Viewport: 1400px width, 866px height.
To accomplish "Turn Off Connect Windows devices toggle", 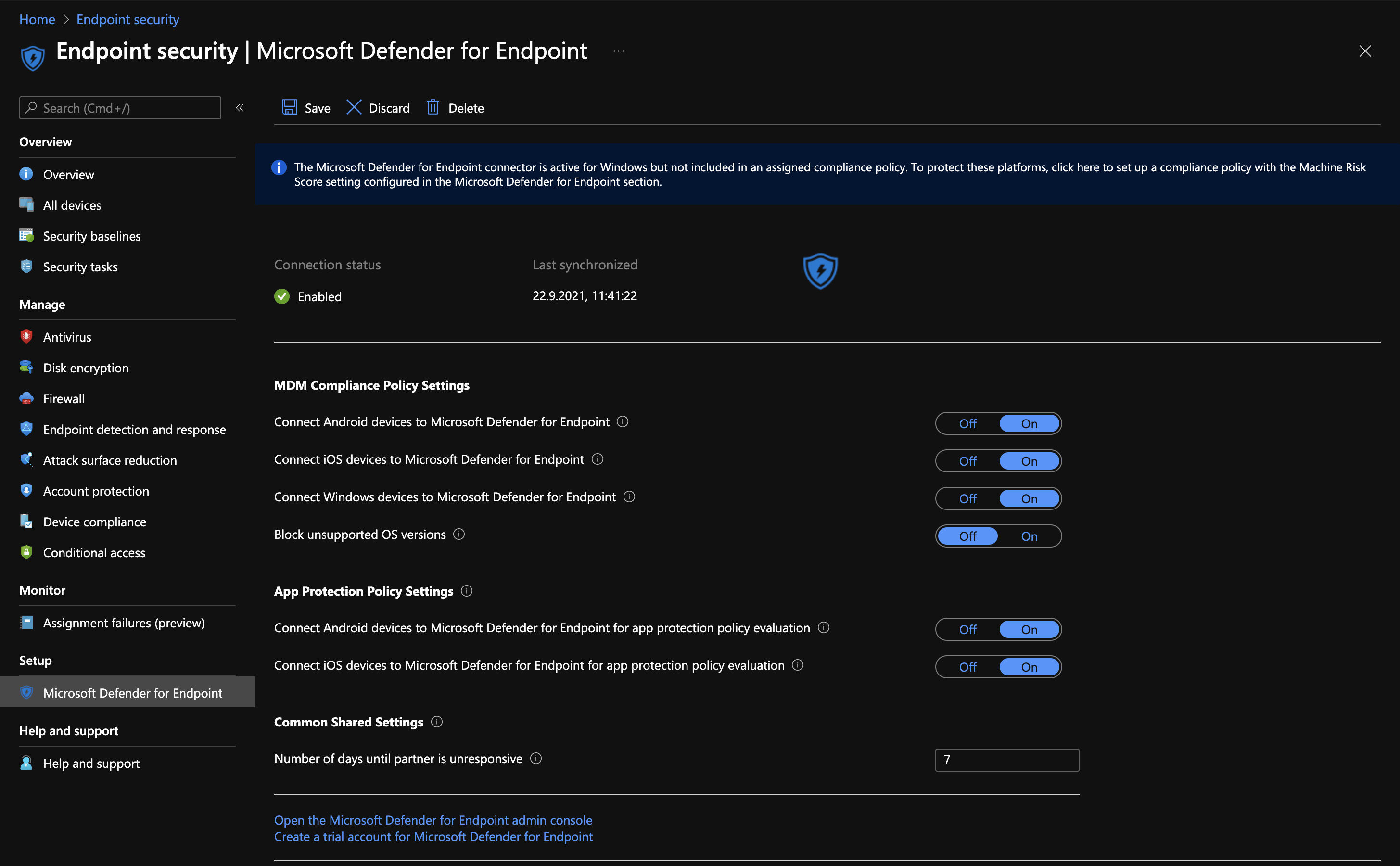I will tap(967, 499).
